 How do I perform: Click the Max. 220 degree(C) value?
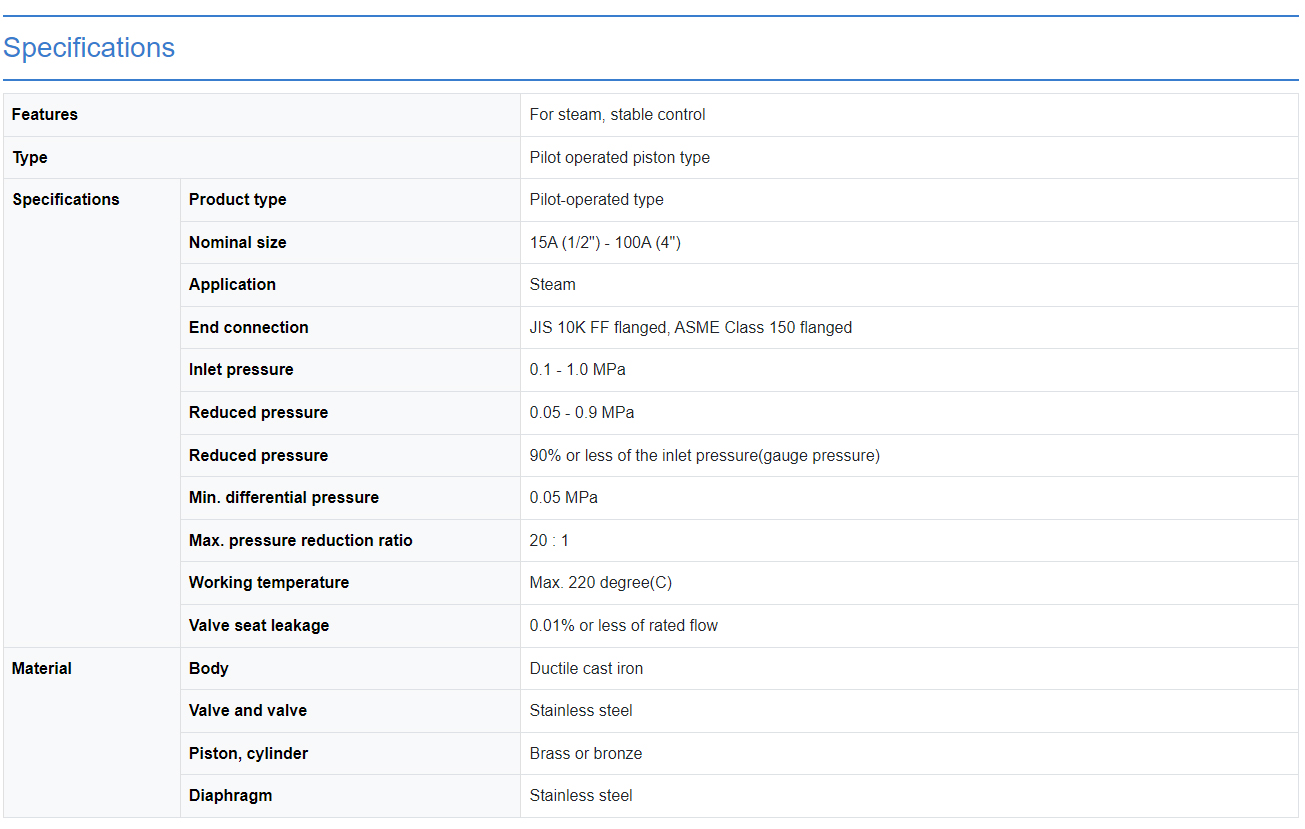pyautogui.click(x=600, y=583)
